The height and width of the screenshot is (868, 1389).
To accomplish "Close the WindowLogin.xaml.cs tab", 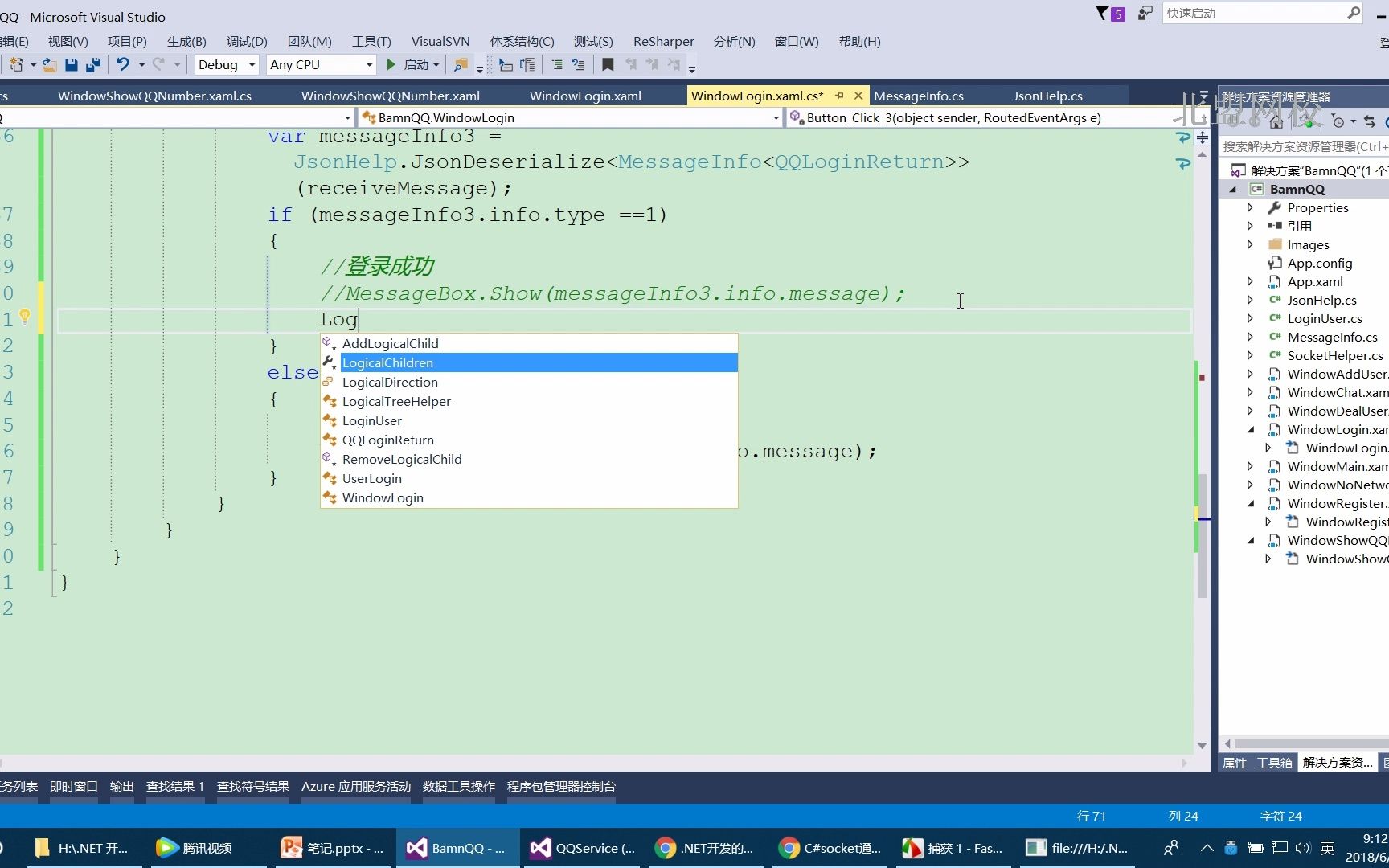I will coord(858,95).
